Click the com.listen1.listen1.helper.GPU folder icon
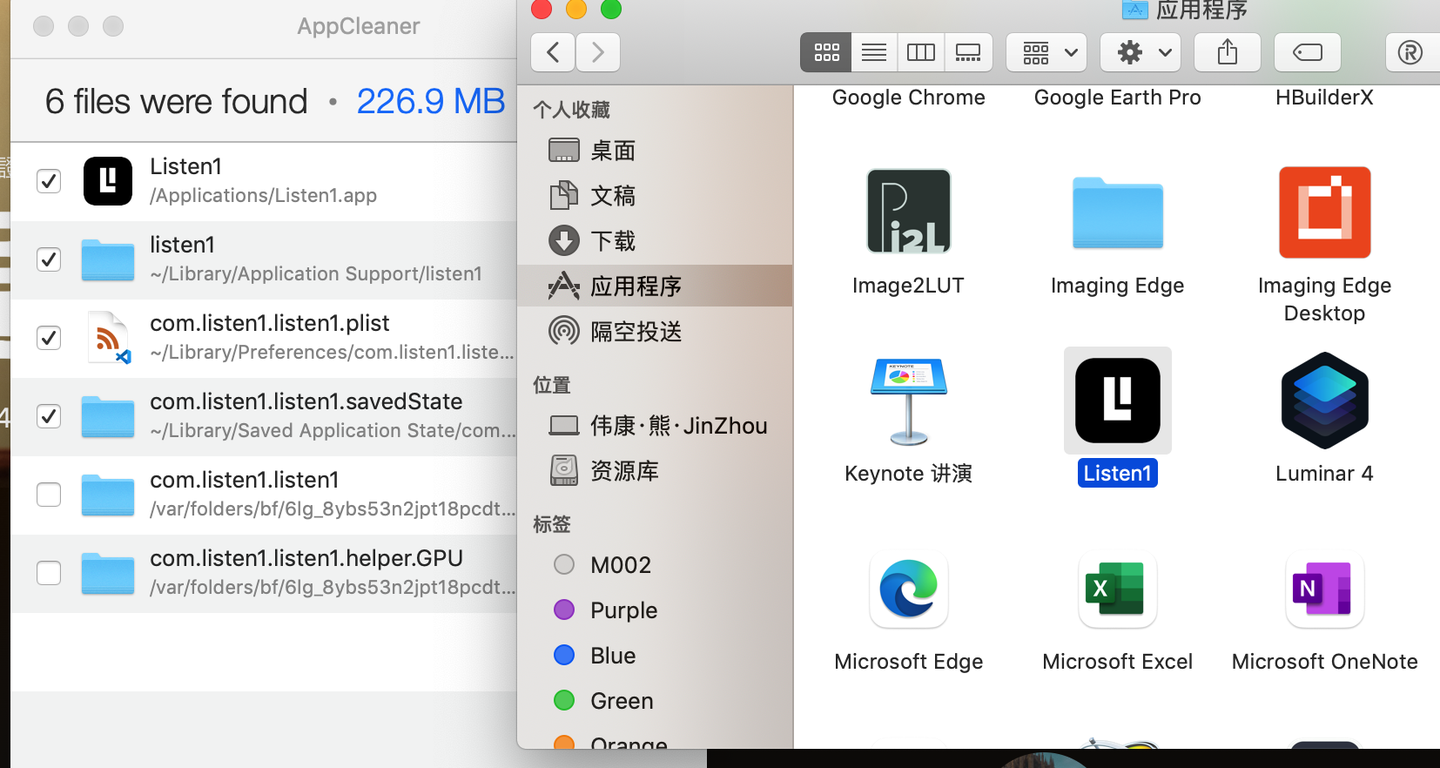 [108, 573]
